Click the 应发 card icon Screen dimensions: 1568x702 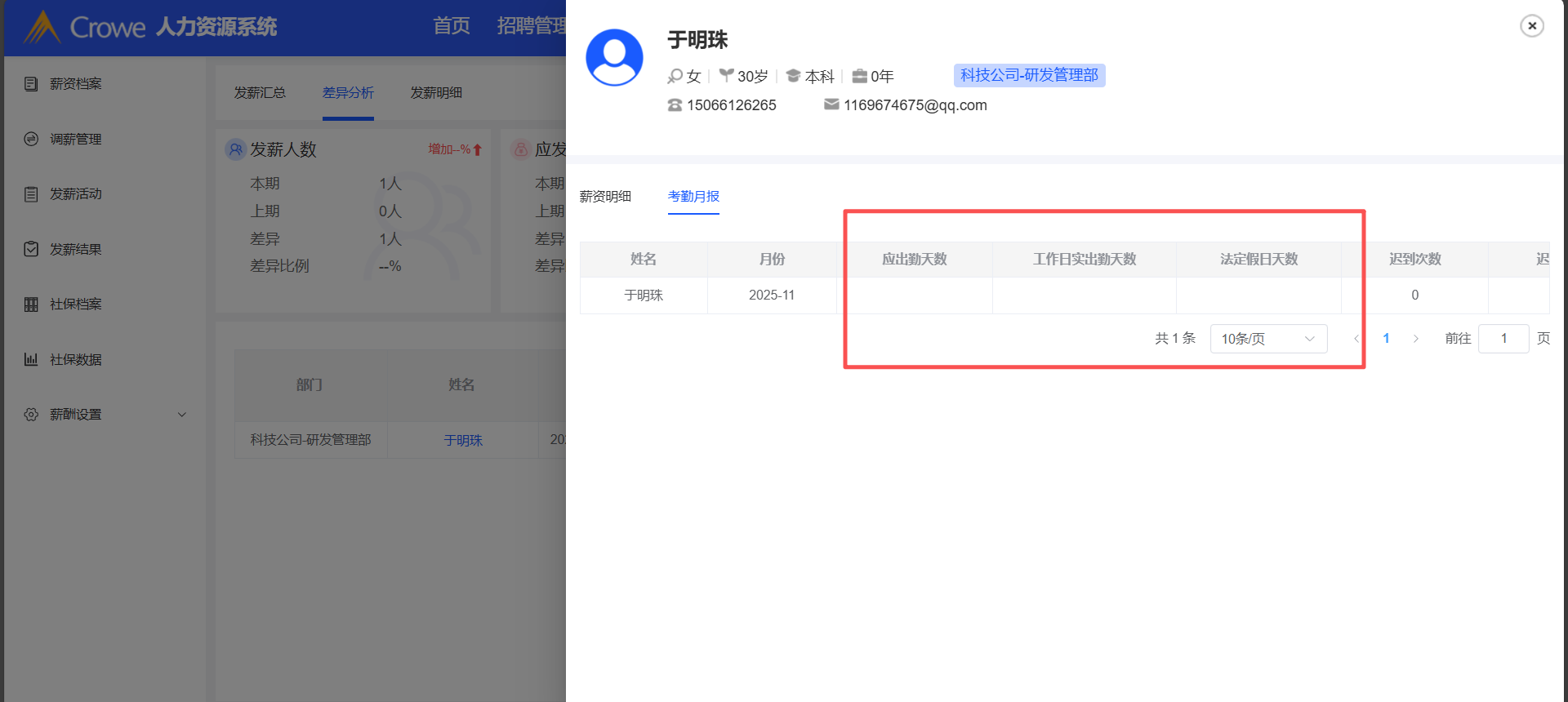pos(520,149)
